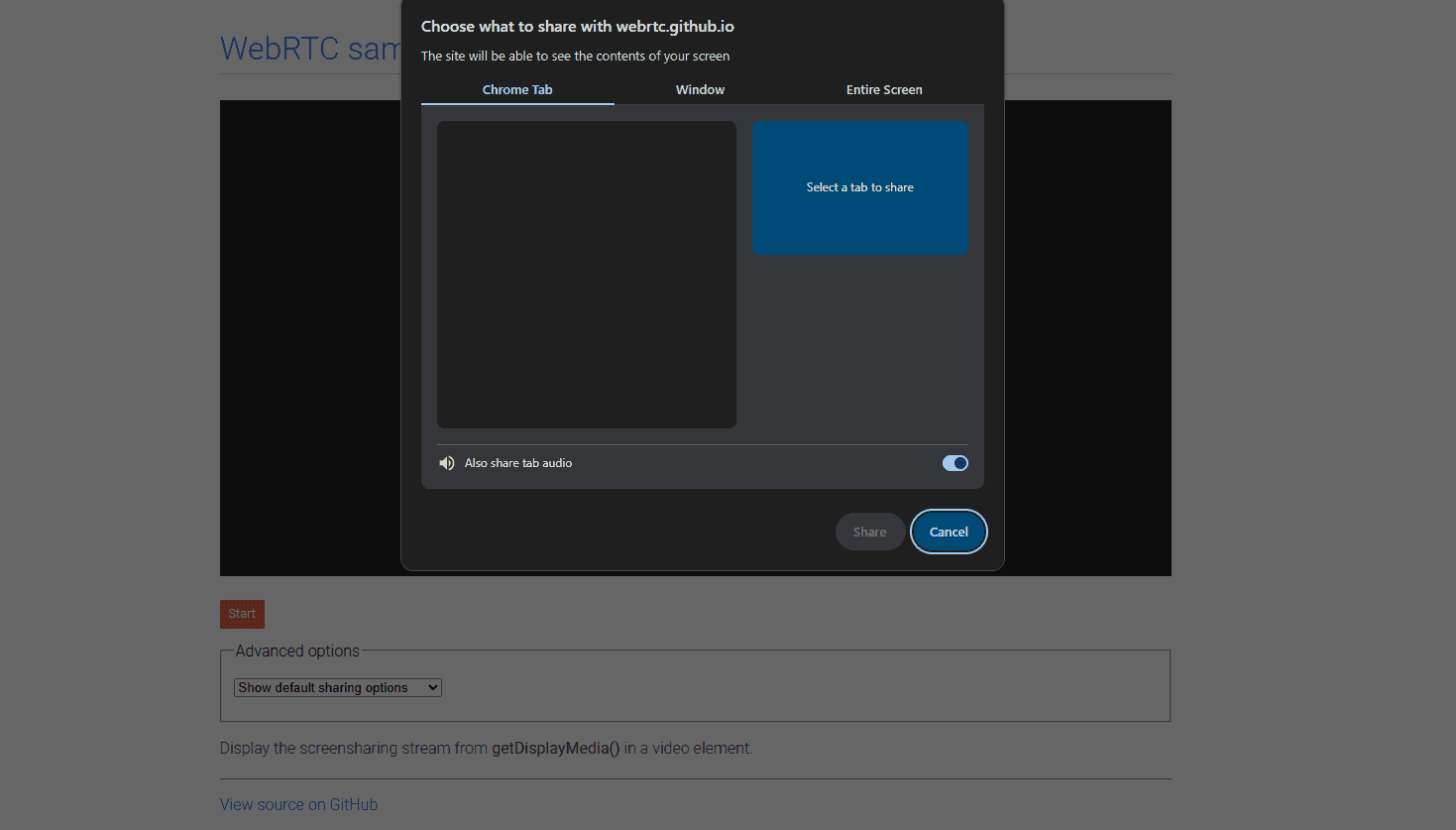1456x830 pixels.
Task: Switch to the Entire Screen tab
Action: [x=884, y=89]
